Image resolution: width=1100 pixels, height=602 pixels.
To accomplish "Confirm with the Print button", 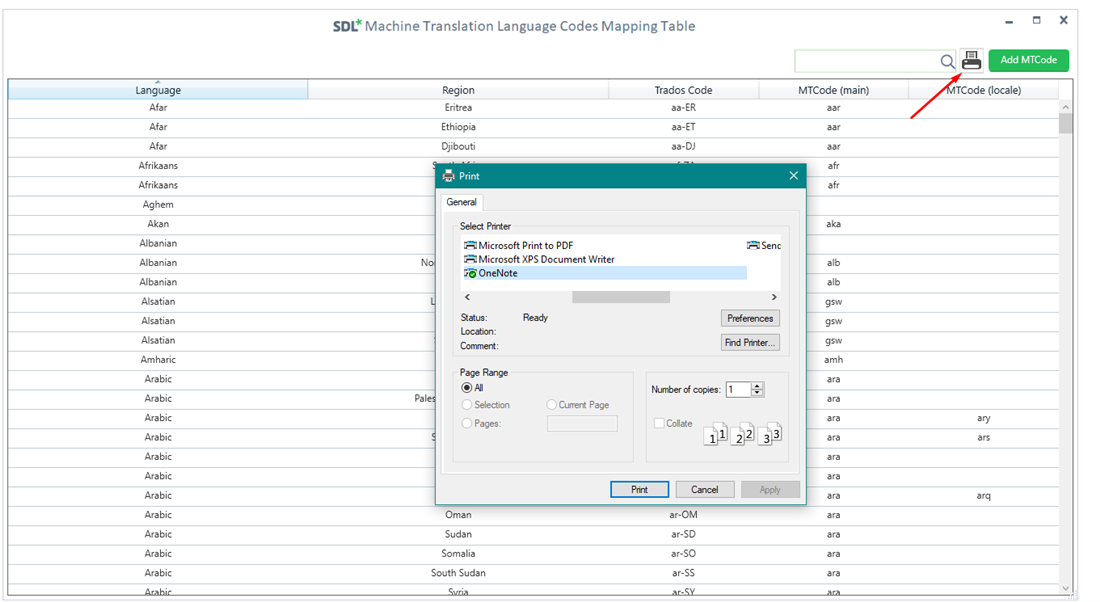I will pos(639,490).
